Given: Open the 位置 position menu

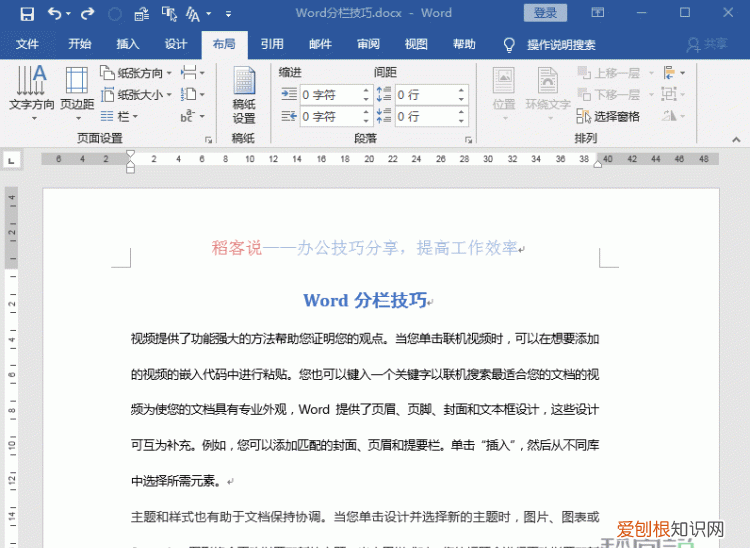Looking at the screenshot, I should (x=504, y=93).
